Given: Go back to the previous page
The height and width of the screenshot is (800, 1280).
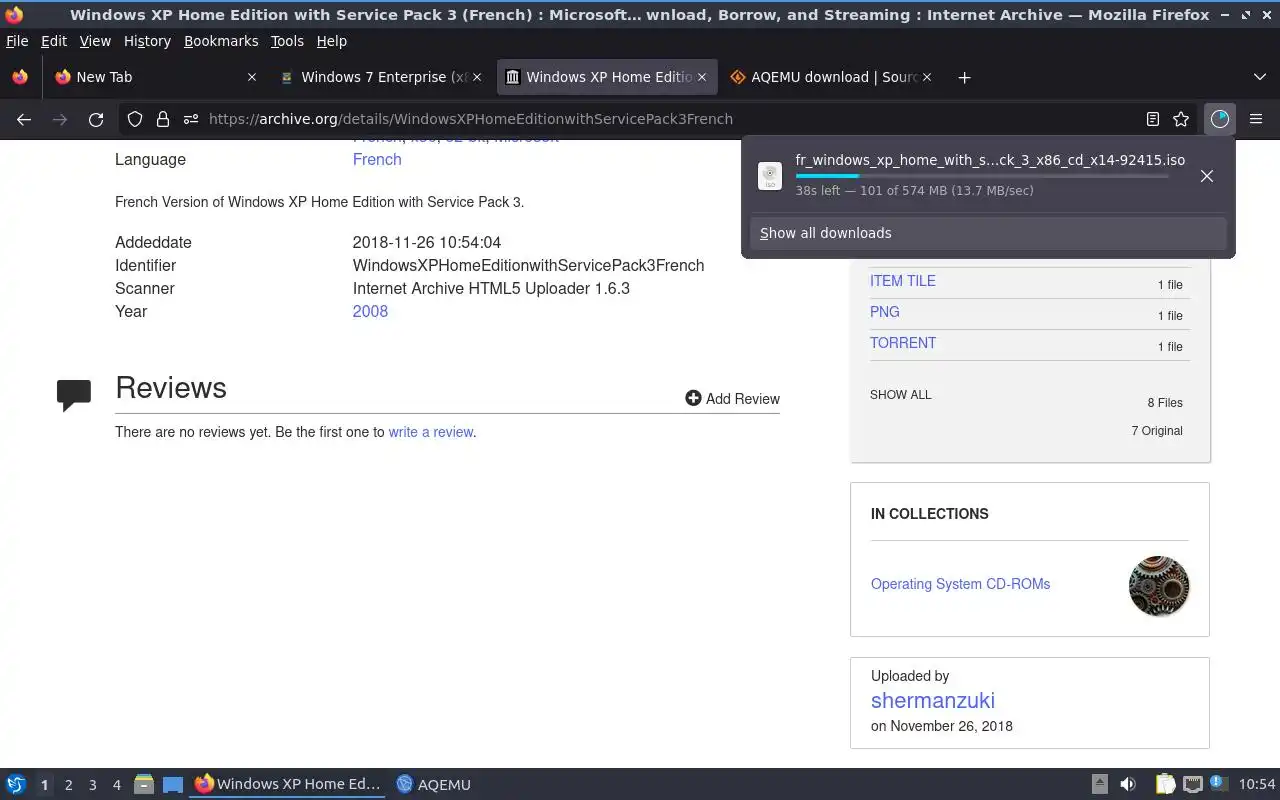Looking at the screenshot, I should 24,119.
